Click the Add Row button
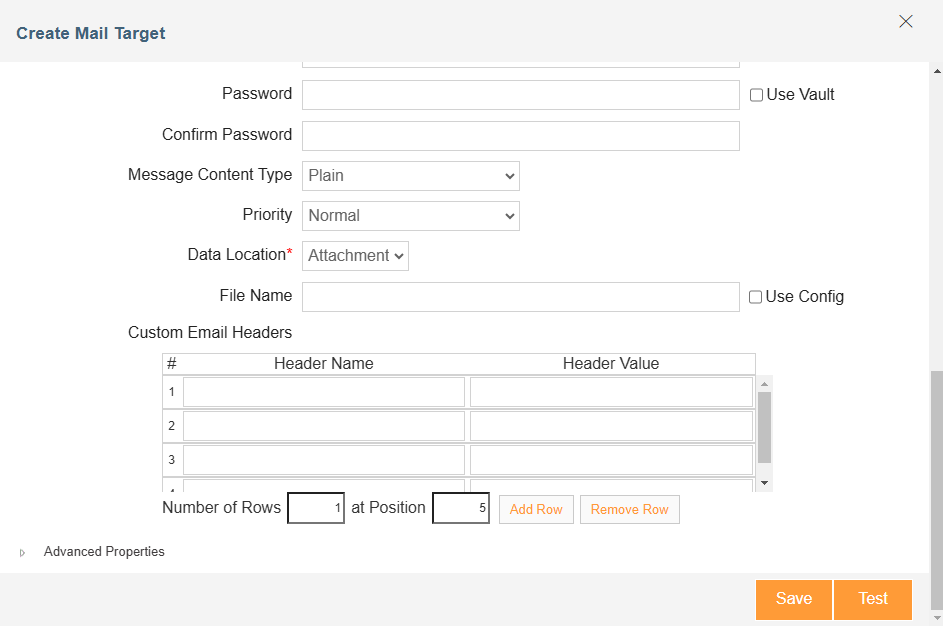 click(x=536, y=509)
